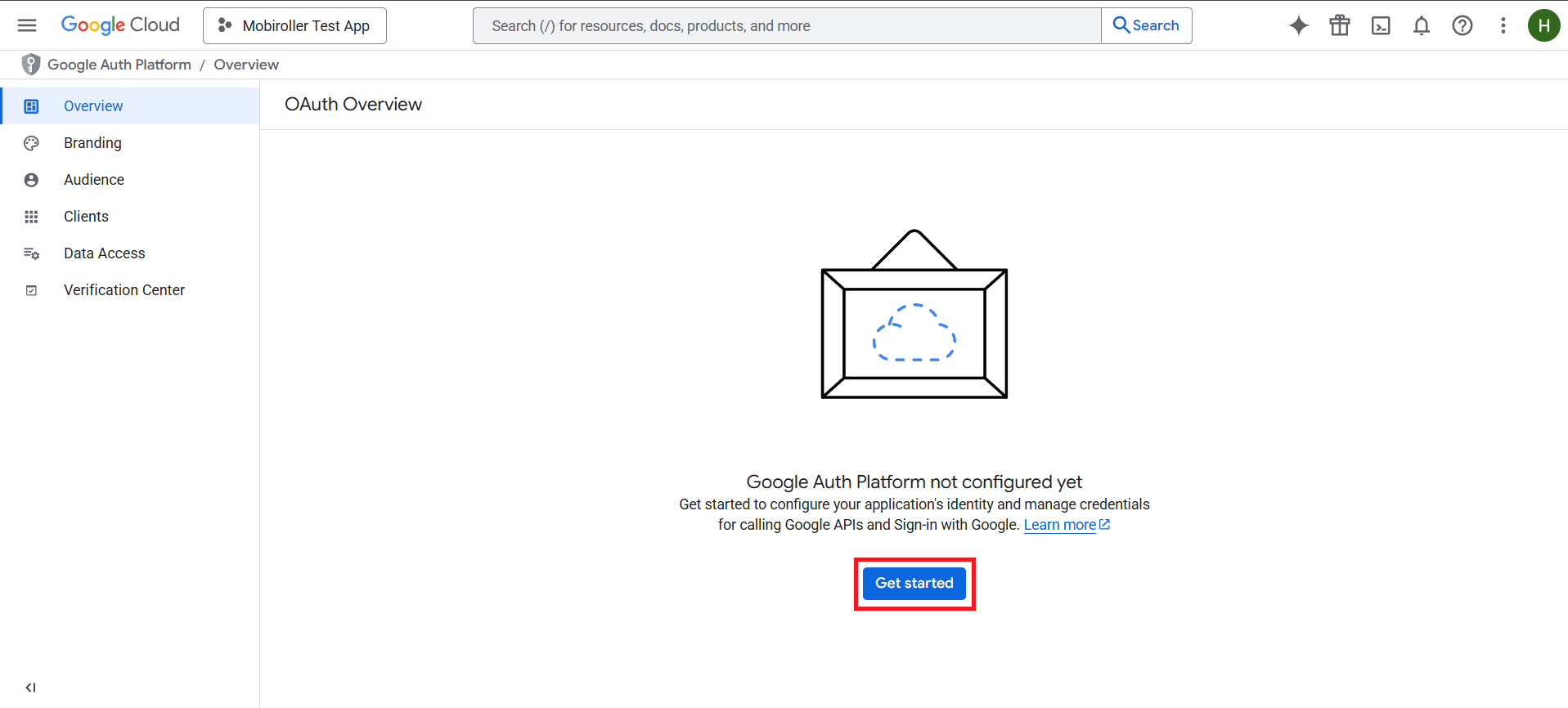Open the Learn more link
The width and height of the screenshot is (1568, 708).
[1059, 525]
